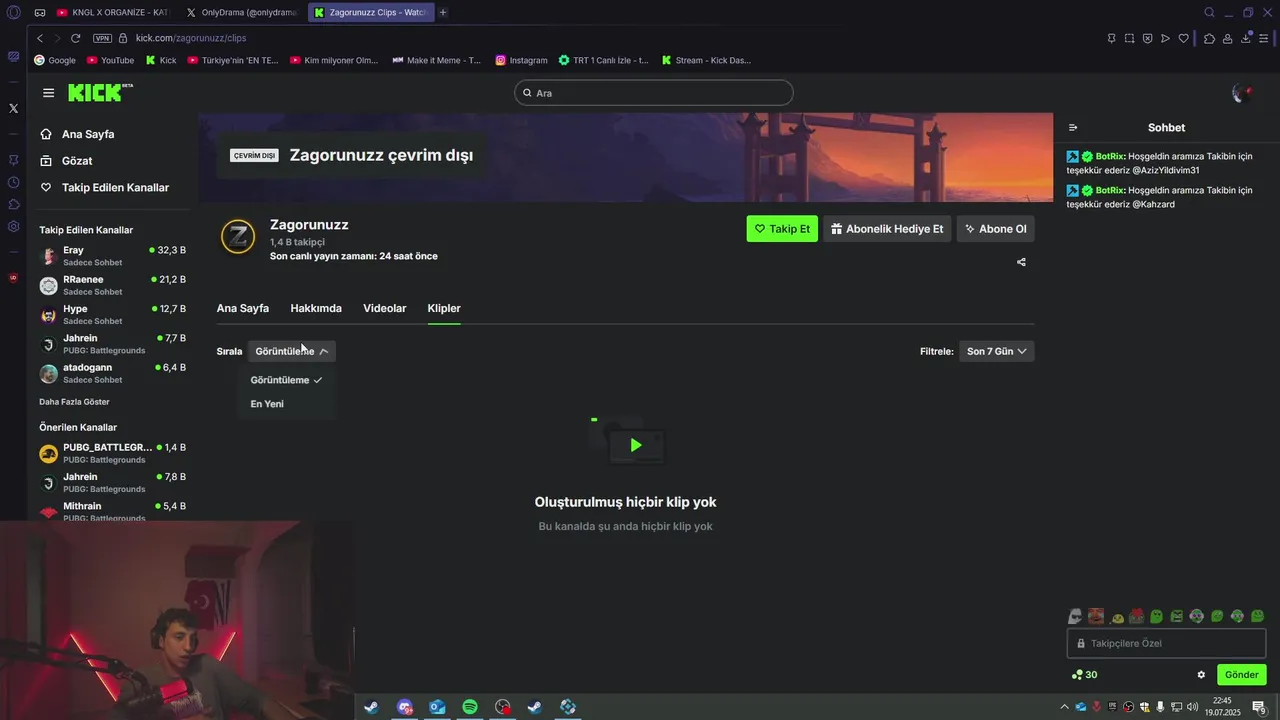Open the browser pin/pinboard icon
This screenshot has width=1280, height=720.
click(x=1111, y=38)
